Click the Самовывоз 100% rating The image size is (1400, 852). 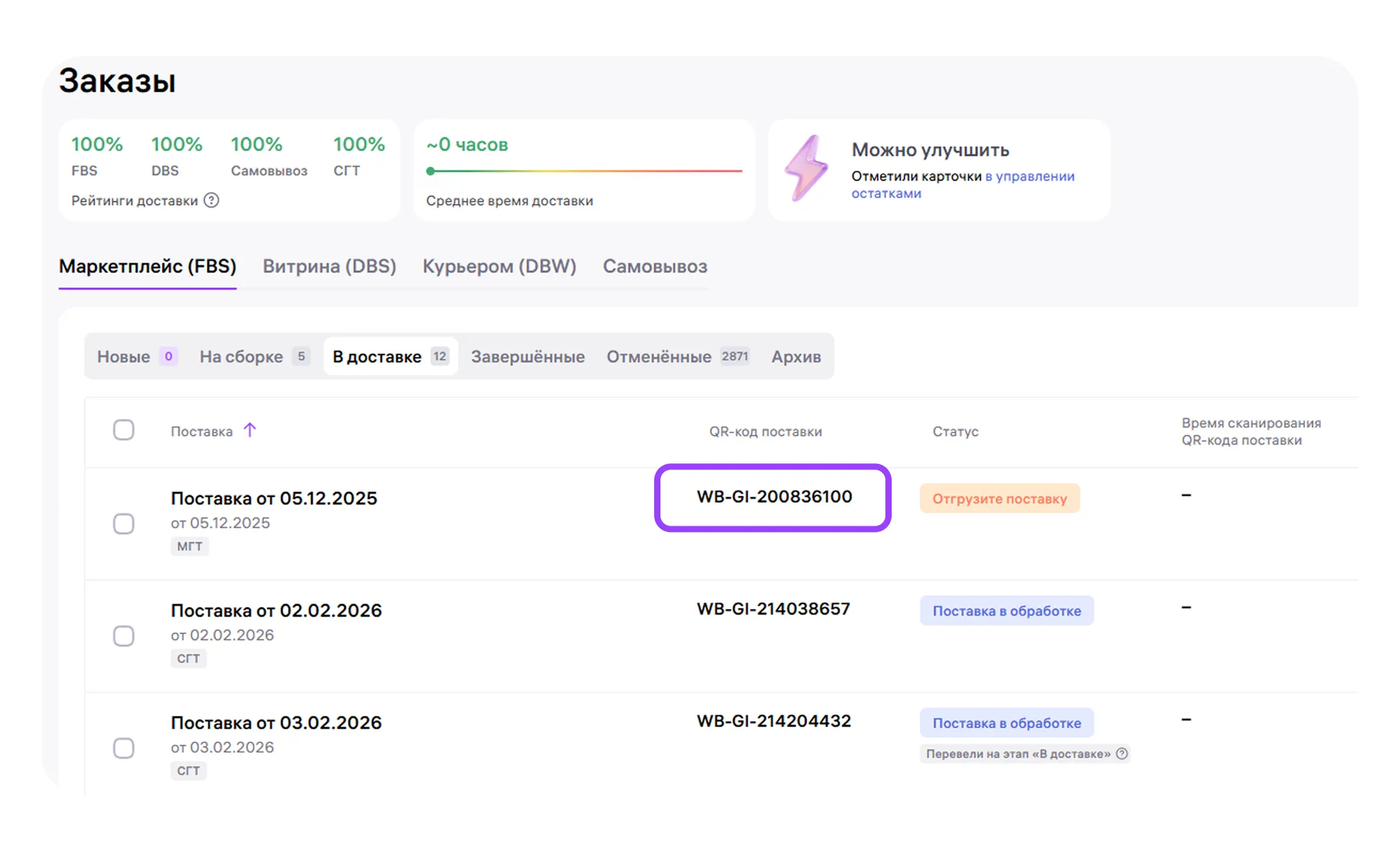[x=269, y=156]
